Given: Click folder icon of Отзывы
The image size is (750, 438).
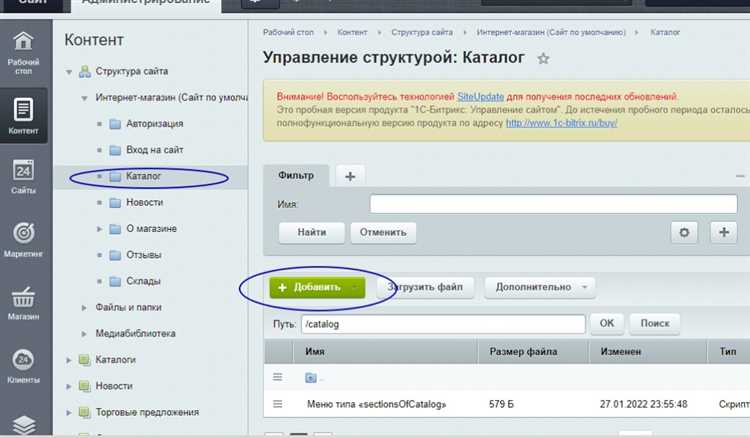Looking at the screenshot, I should click(x=115, y=255).
